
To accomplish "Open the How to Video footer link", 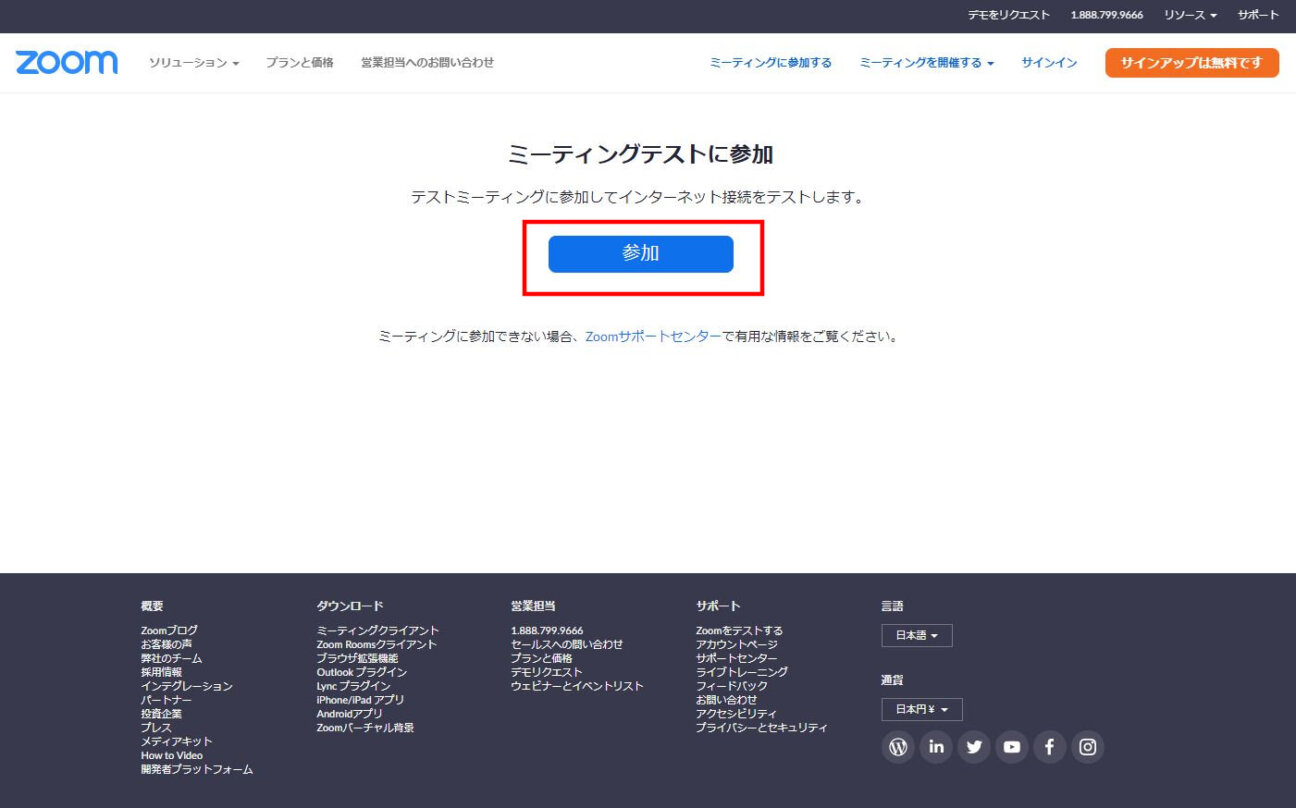I will point(172,756).
